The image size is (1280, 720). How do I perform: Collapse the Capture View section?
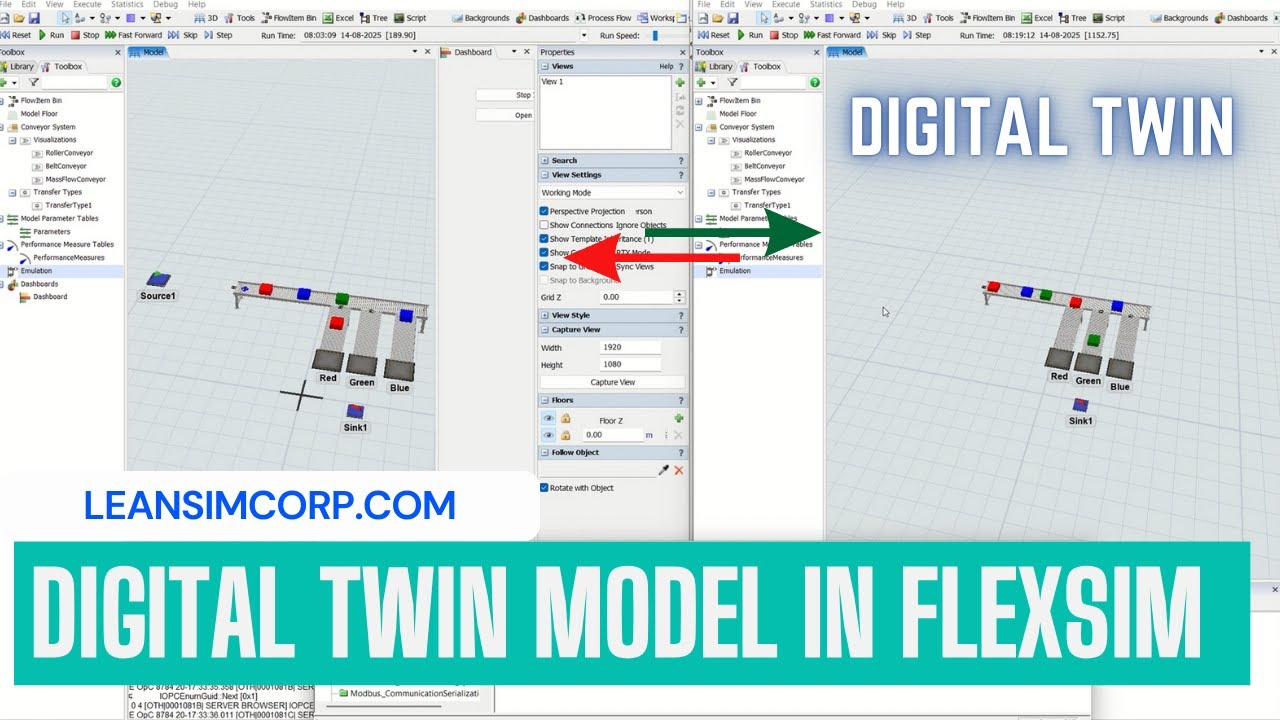click(545, 330)
